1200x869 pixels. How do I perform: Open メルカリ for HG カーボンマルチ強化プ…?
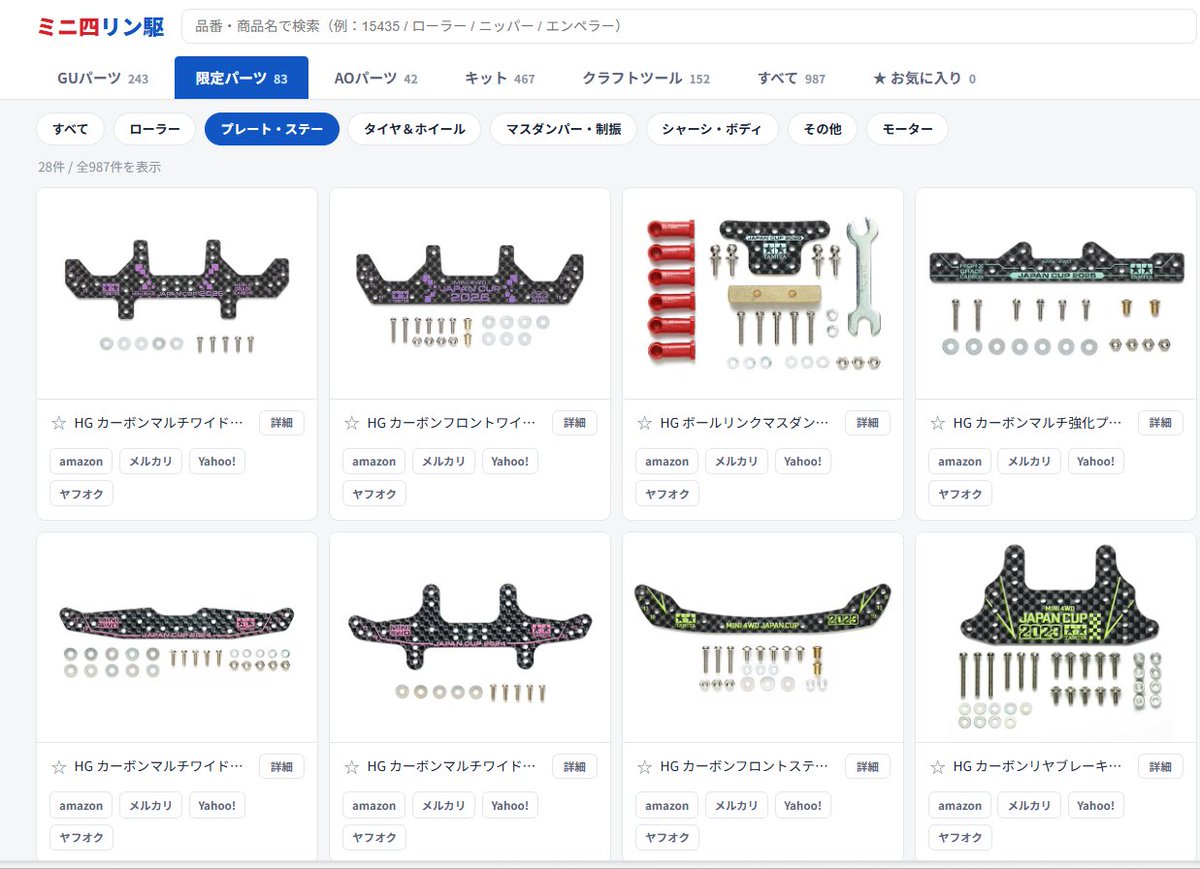point(1030,461)
